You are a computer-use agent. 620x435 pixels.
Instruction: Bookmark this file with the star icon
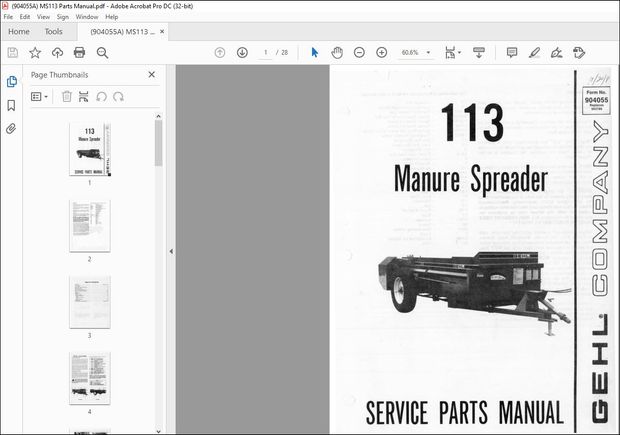[35, 52]
